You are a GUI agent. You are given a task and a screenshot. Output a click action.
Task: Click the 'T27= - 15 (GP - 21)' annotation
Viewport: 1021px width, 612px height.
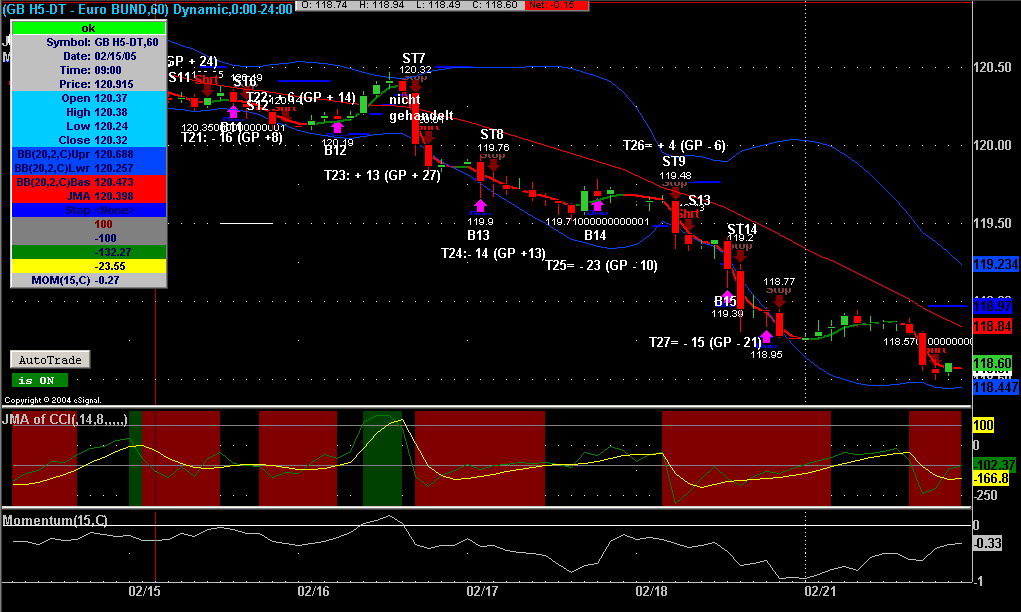click(x=705, y=342)
